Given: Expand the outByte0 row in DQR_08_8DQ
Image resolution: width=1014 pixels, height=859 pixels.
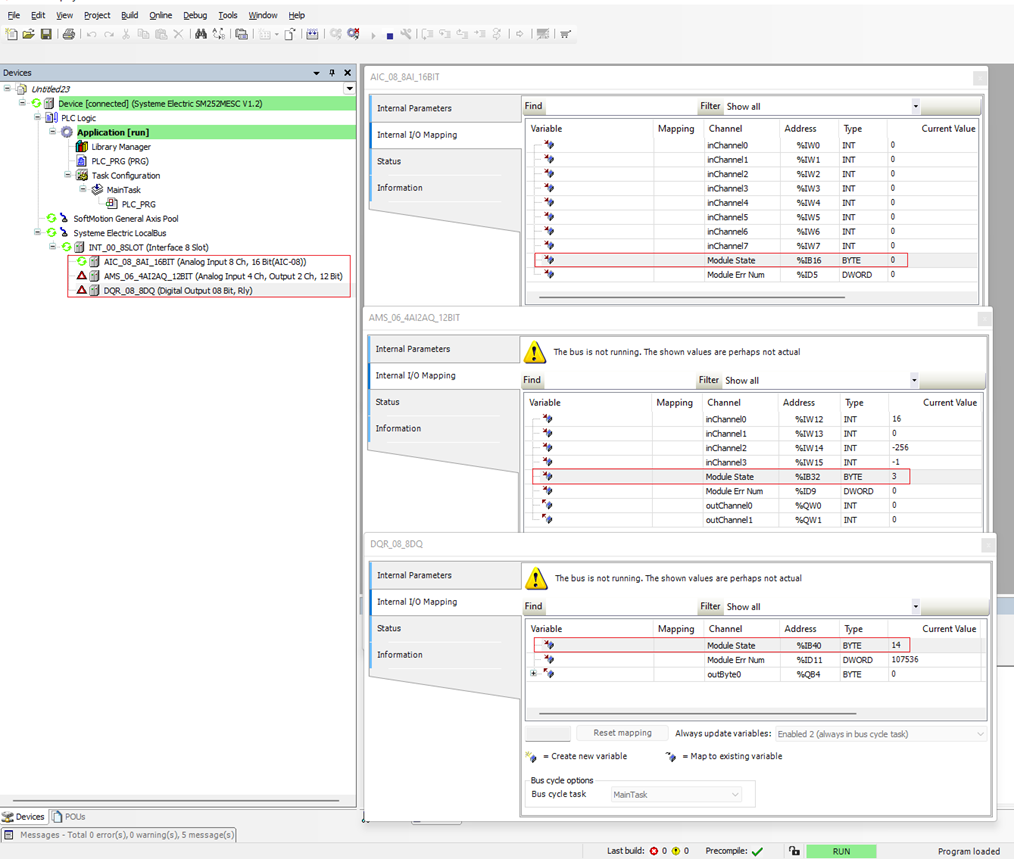Looking at the screenshot, I should 534,674.
